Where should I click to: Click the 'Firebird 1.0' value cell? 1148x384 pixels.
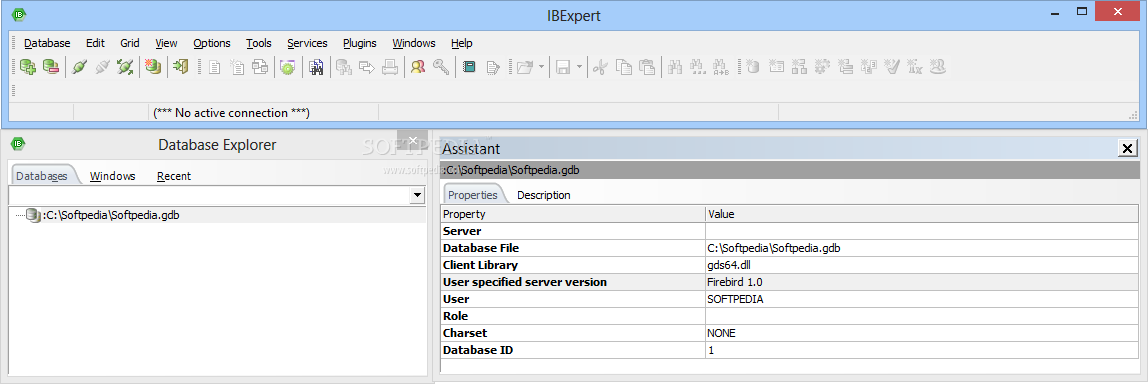click(x=922, y=282)
